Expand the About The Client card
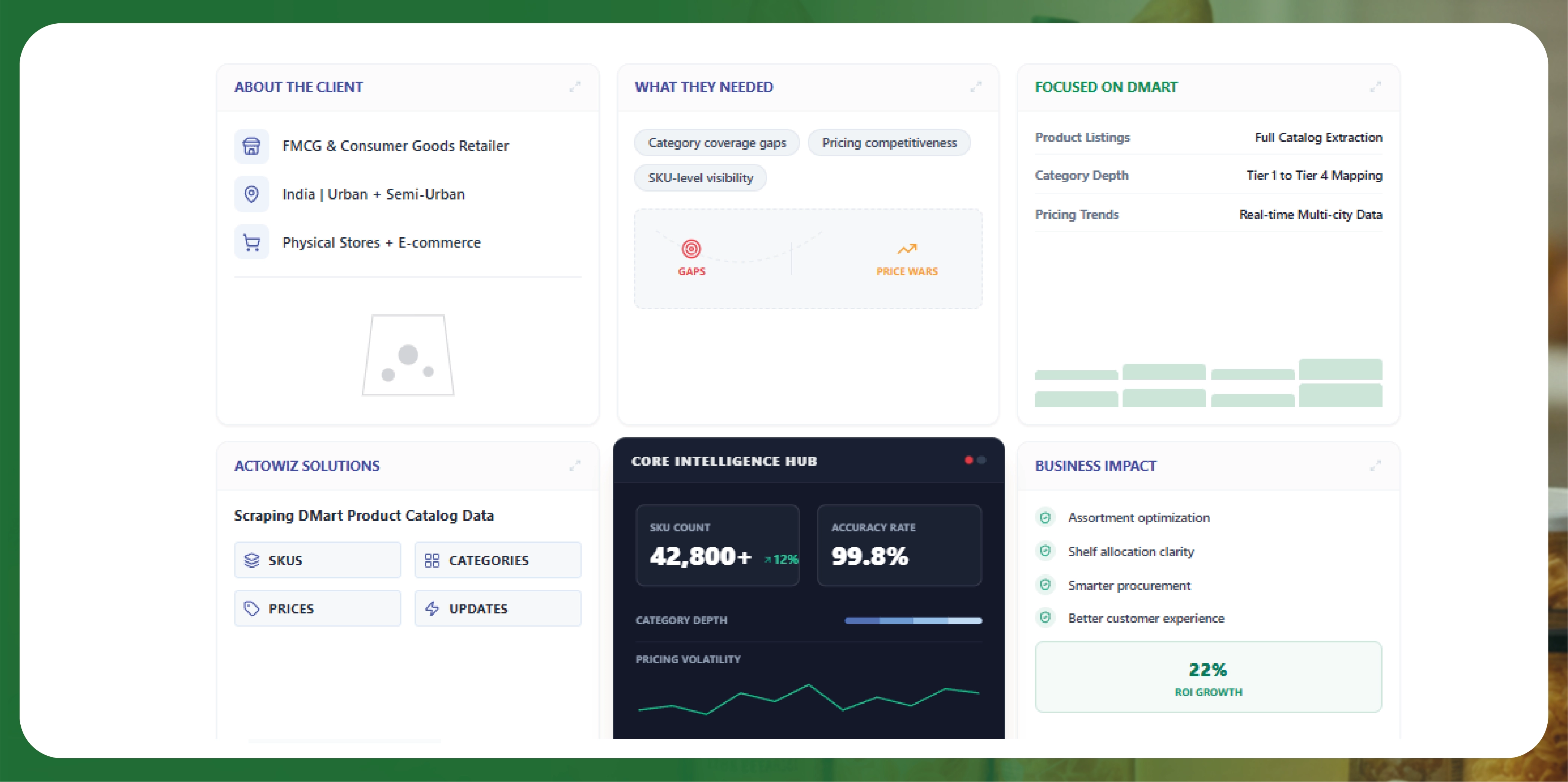The width and height of the screenshot is (1568, 782). [574, 87]
